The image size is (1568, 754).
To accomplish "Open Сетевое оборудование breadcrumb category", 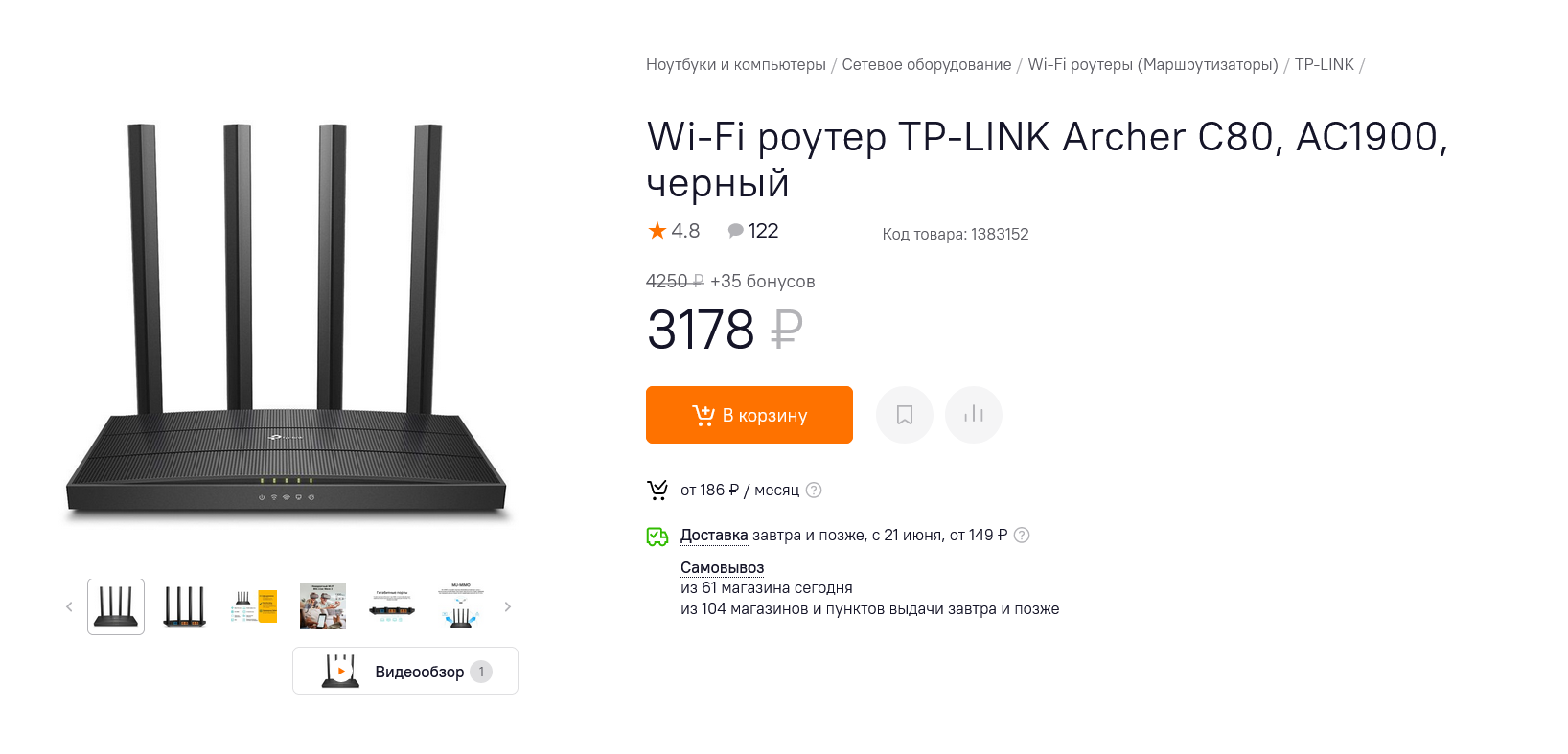I will coord(926,65).
